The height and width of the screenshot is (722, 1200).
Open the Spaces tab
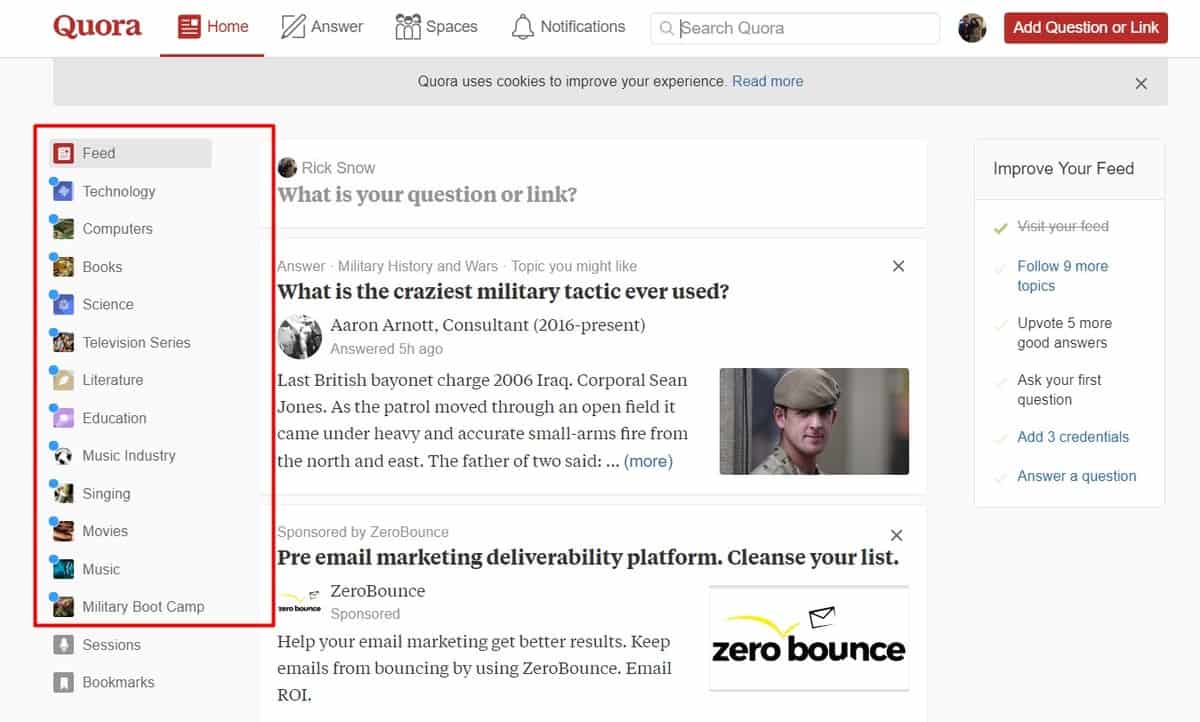(436, 27)
